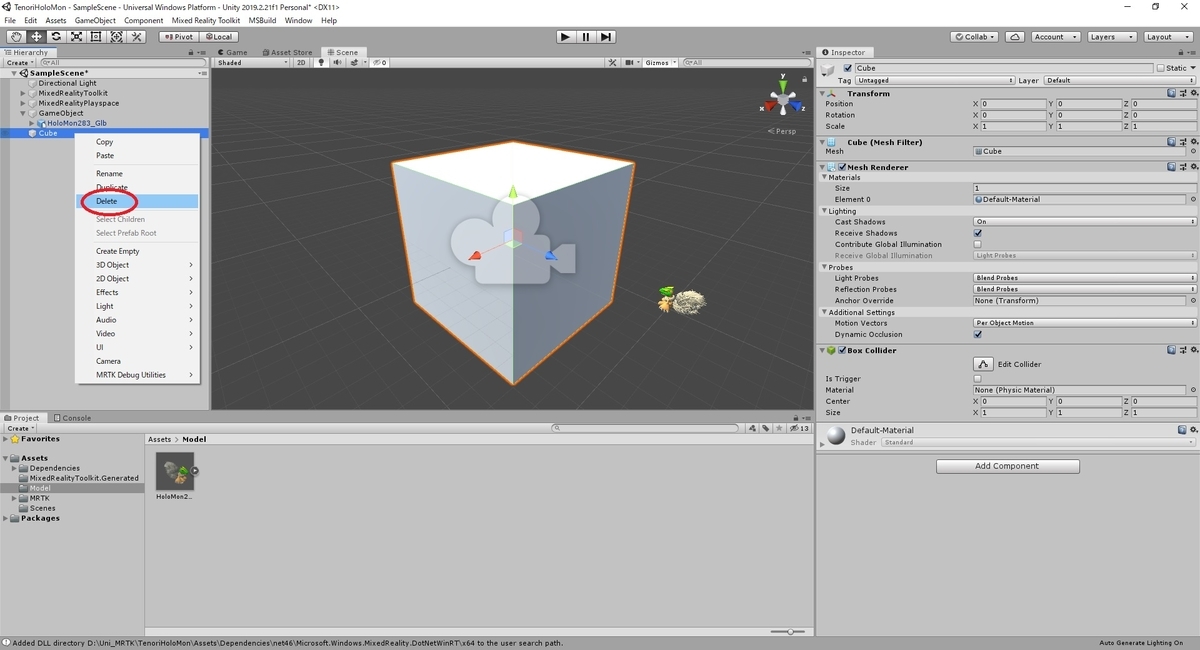This screenshot has height=650, width=1200.
Task: Select the HoloMon model asset thumbnail
Action: [175, 471]
